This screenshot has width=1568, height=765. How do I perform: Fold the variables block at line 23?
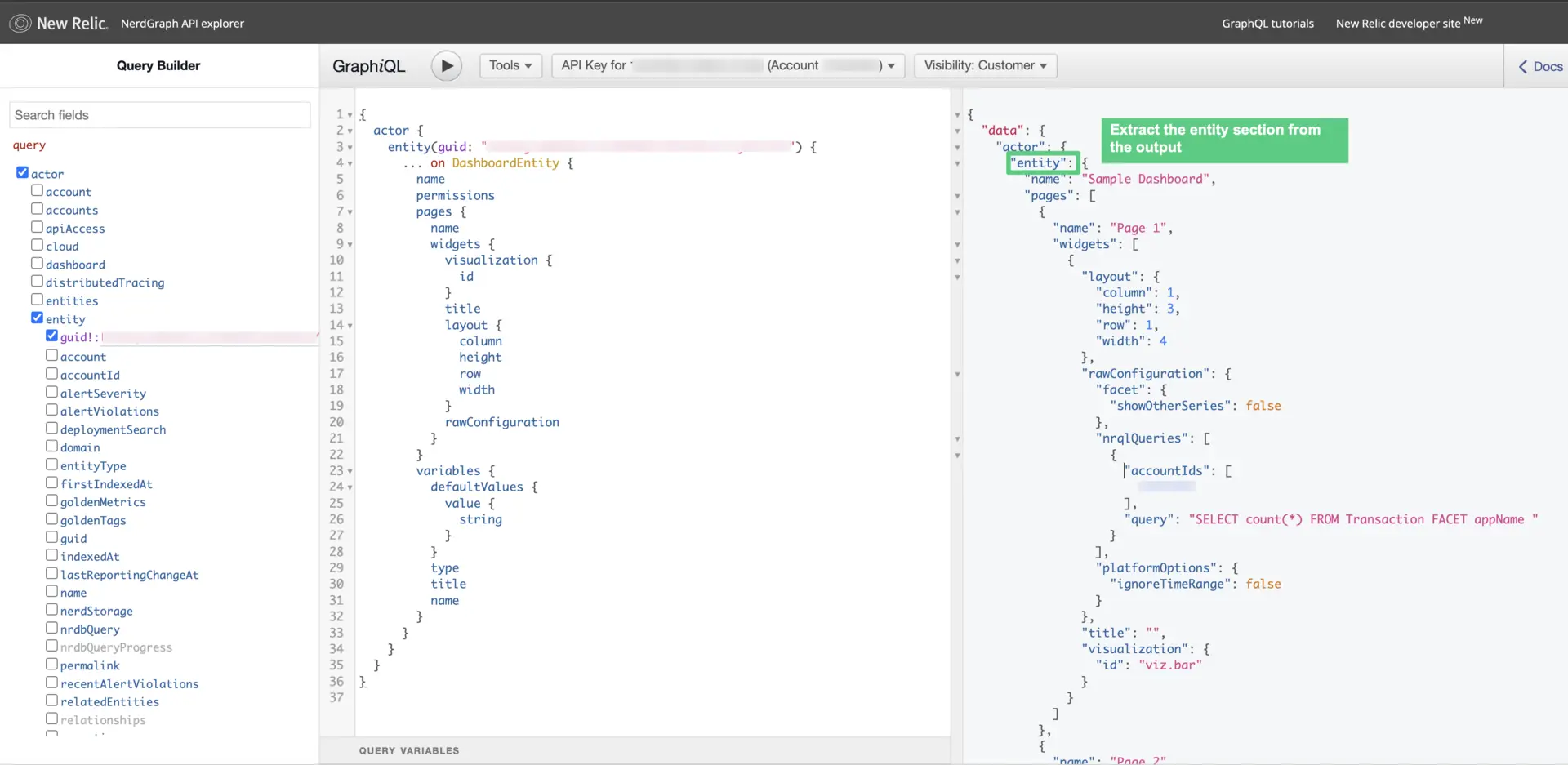click(350, 471)
